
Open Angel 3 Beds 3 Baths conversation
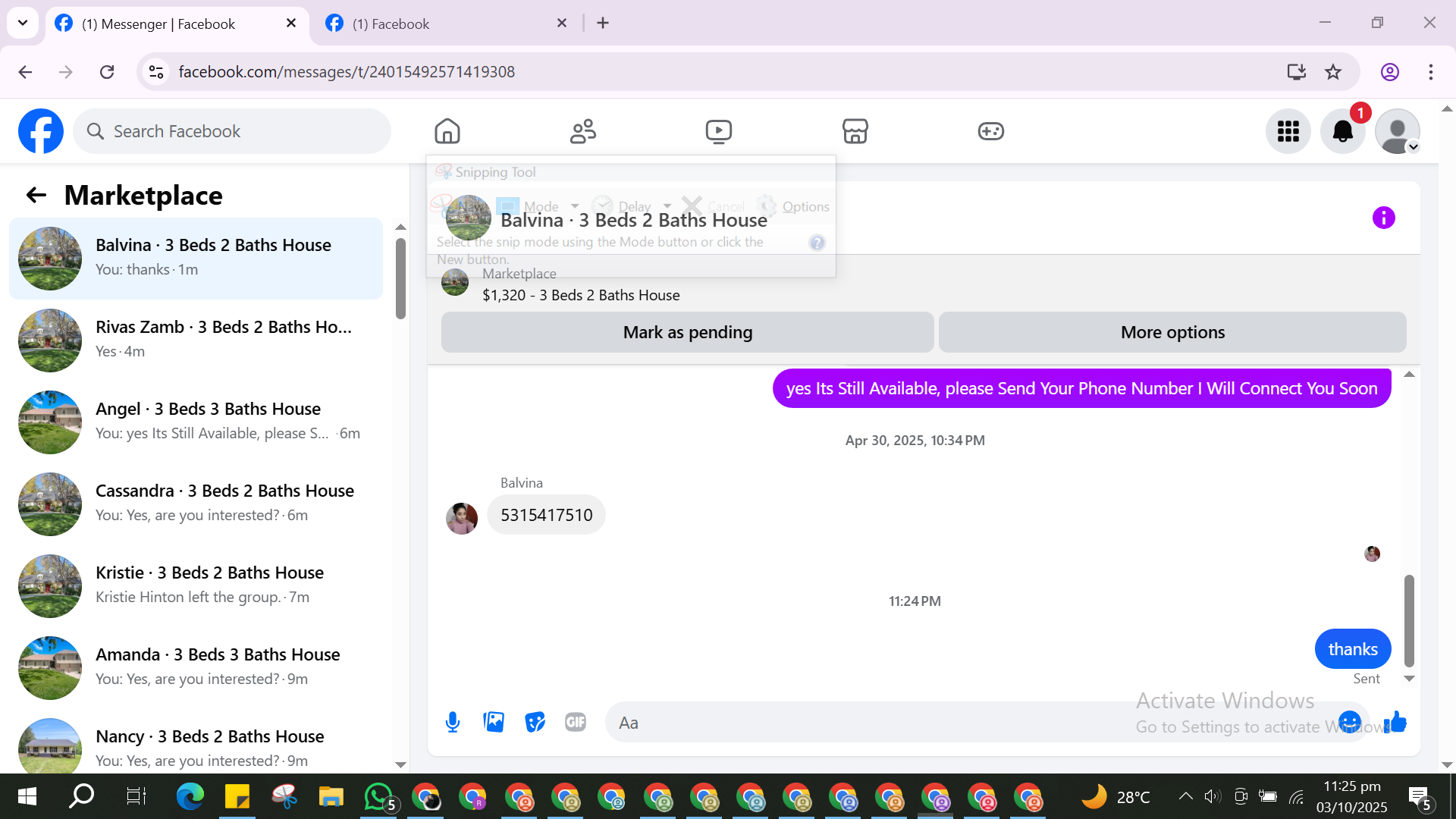click(196, 422)
